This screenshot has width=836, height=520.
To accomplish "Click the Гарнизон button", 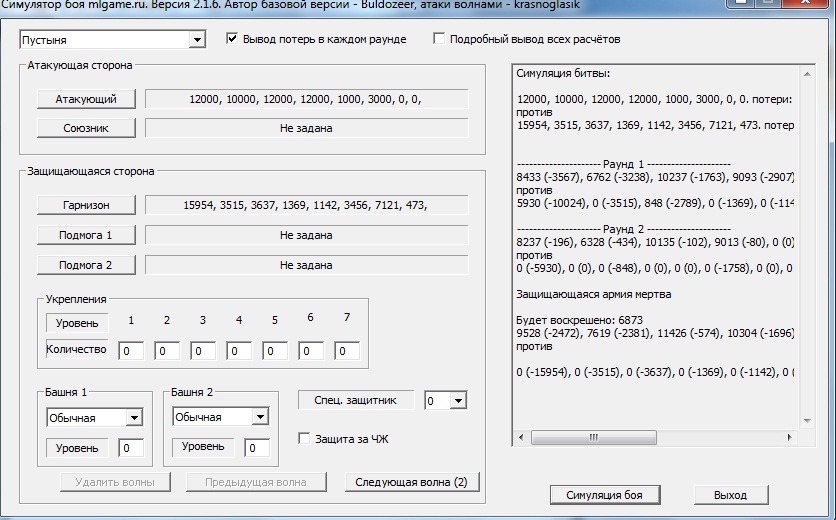I will coord(86,205).
